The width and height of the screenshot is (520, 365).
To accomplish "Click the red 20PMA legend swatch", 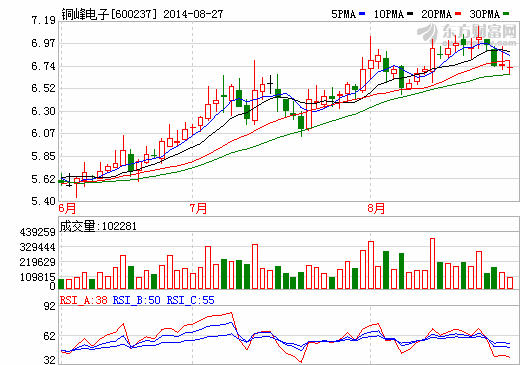I will pyautogui.click(x=458, y=14).
